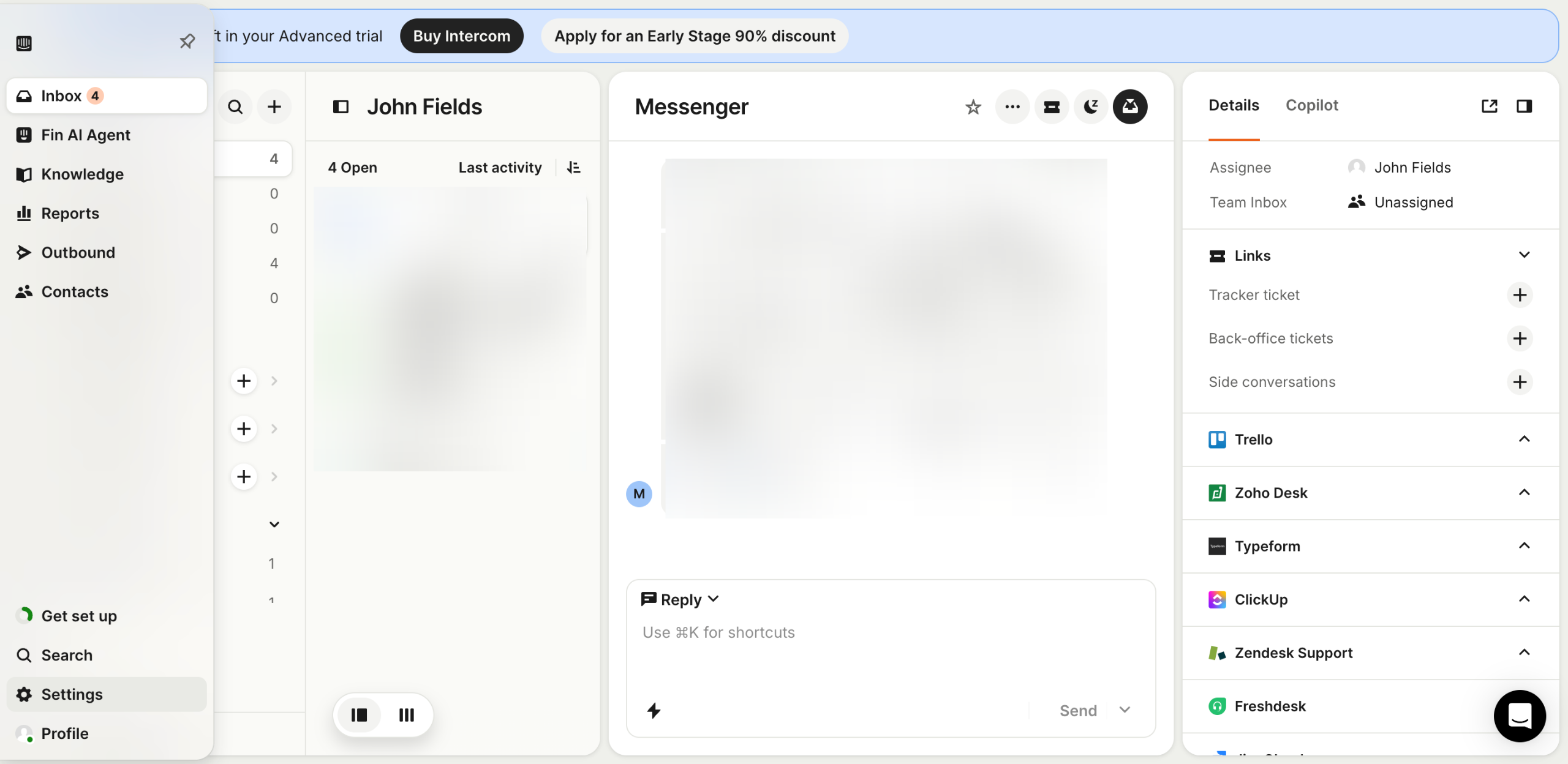Open the conversation more options menu

coord(1012,107)
